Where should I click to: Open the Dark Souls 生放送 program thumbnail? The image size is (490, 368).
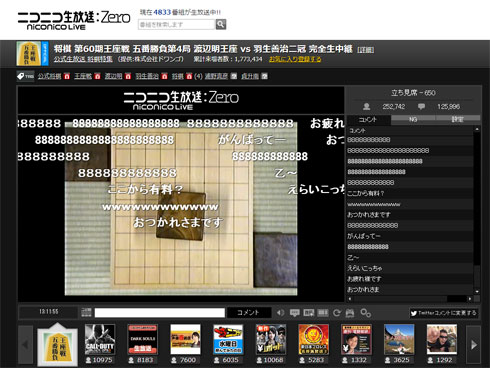tap(143, 339)
